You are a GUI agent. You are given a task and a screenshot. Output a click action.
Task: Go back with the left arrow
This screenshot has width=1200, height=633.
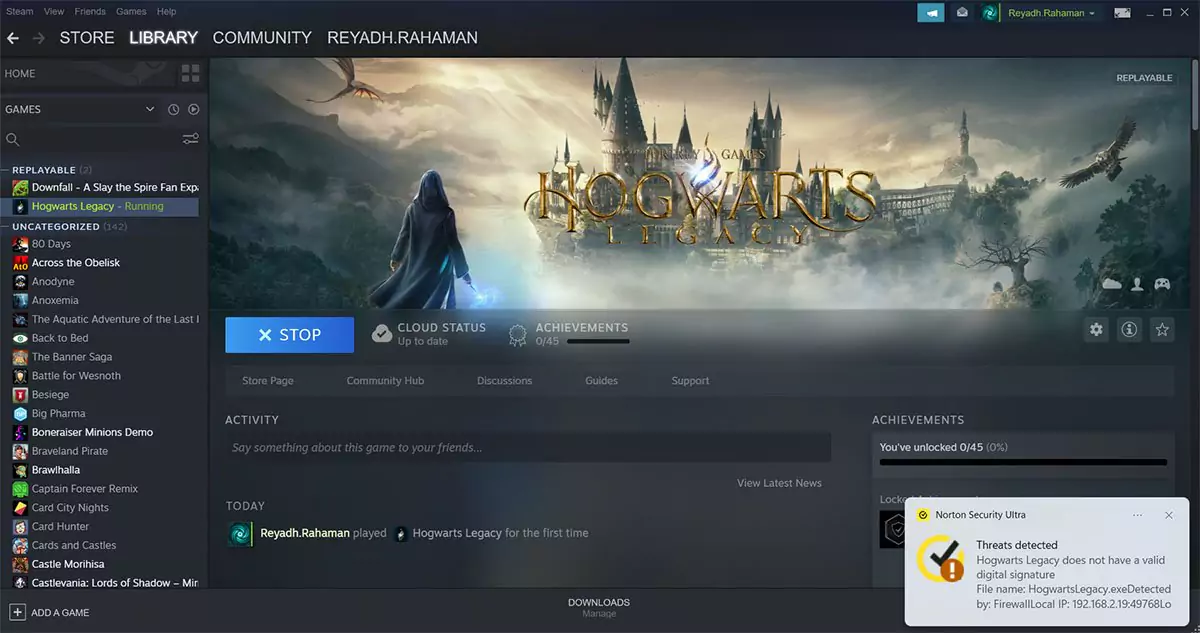point(13,38)
